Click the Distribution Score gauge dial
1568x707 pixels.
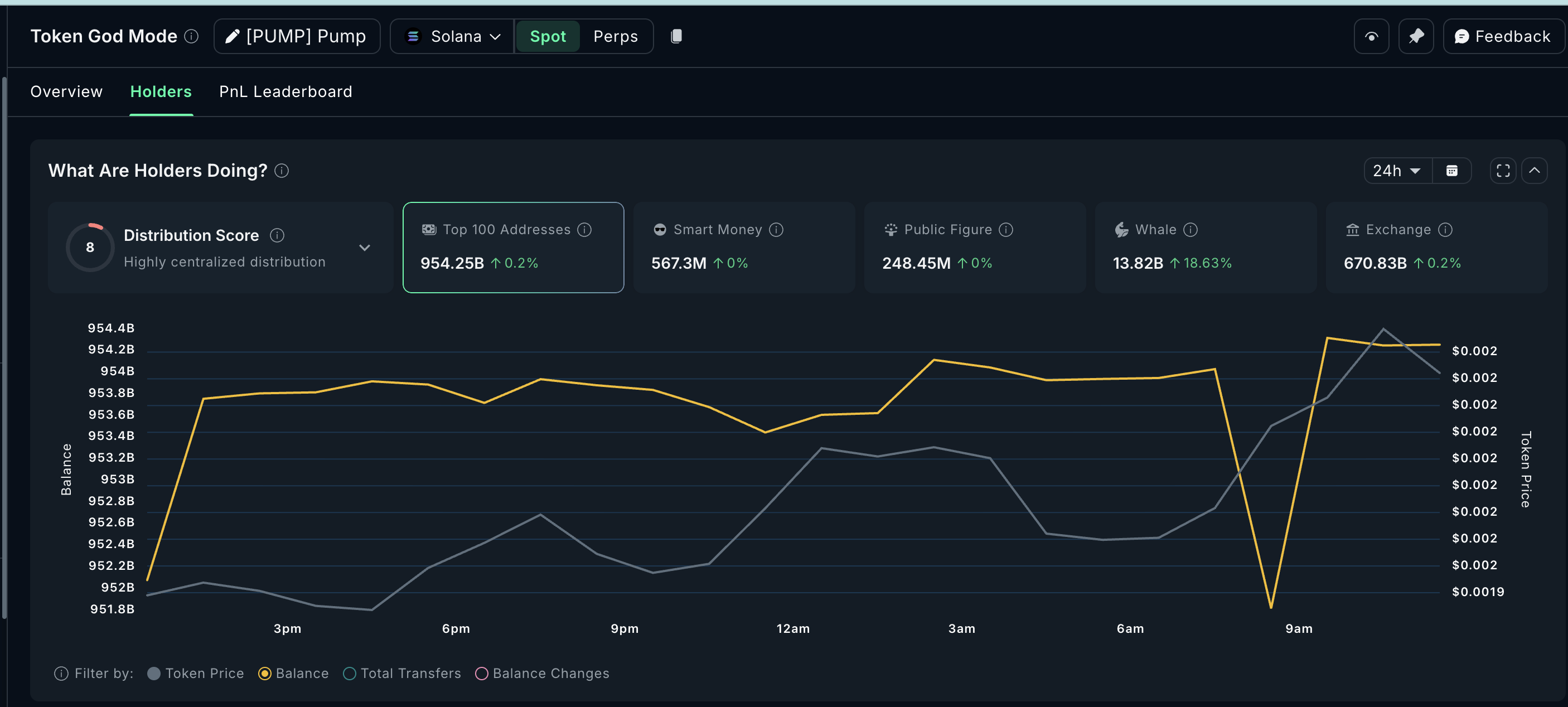click(89, 247)
